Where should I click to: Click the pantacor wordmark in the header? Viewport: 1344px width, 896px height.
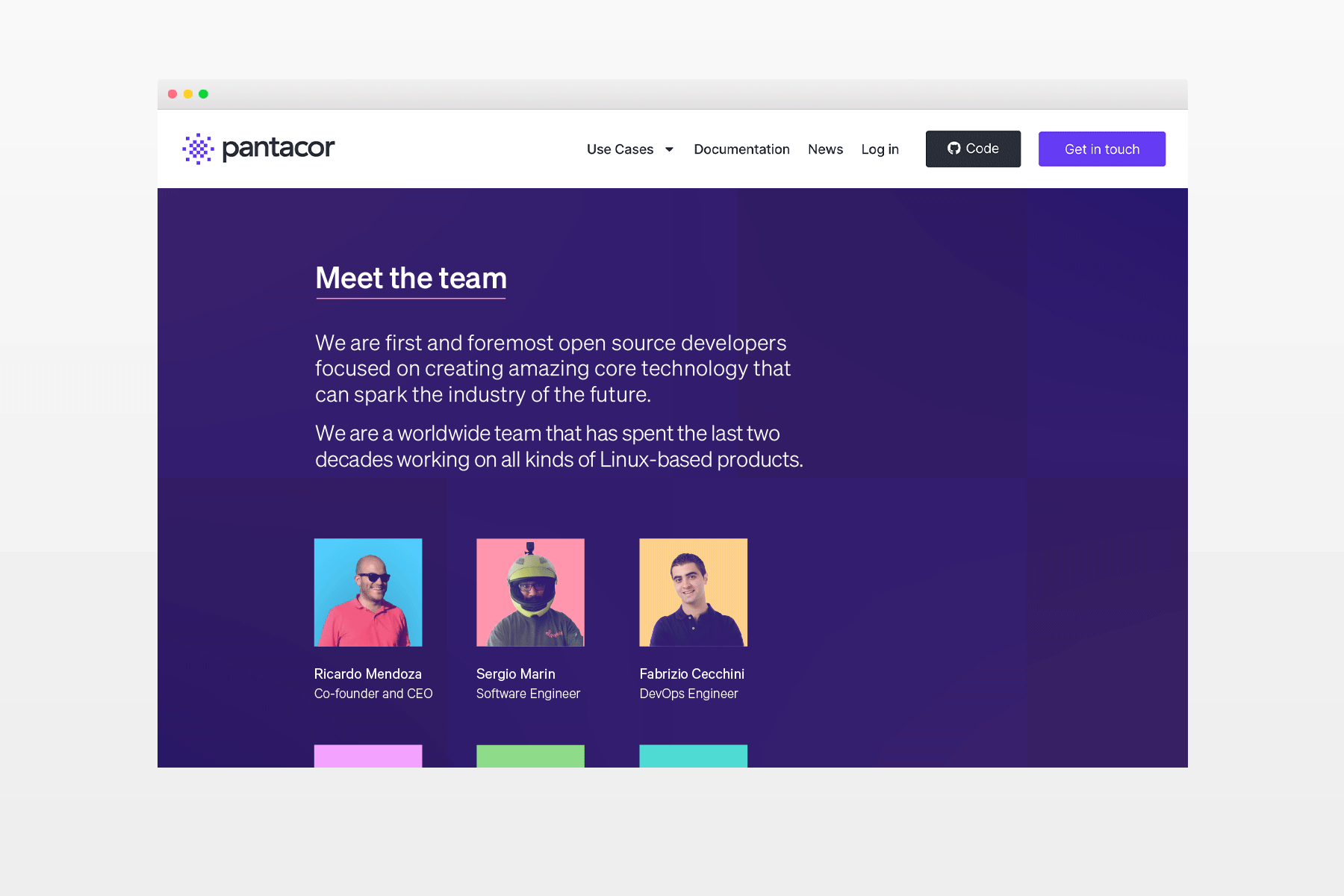pos(279,149)
